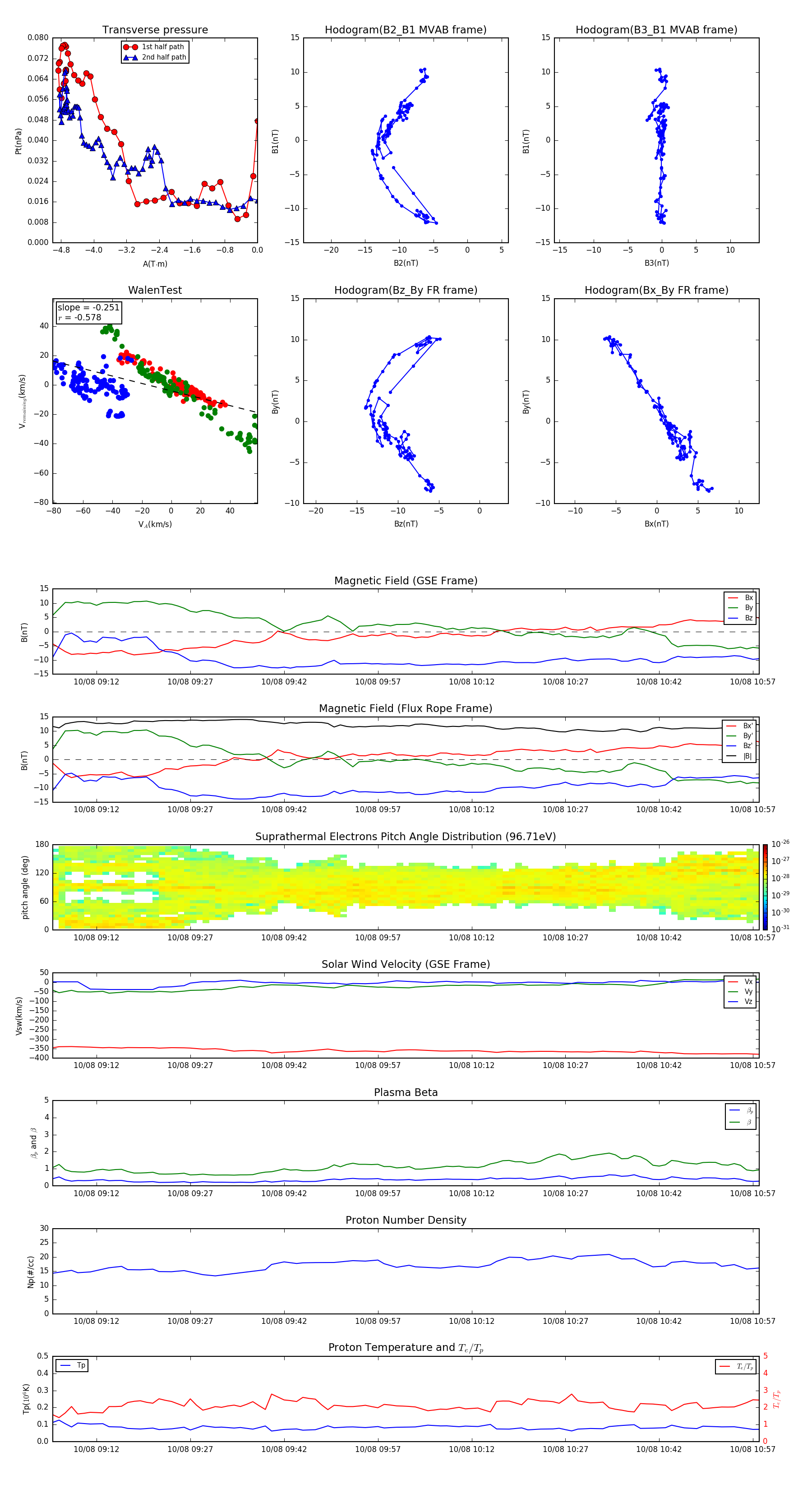Click 'Tp' legend in proton temperature panel
The height and width of the screenshot is (1489, 812).
[x=72, y=1365]
